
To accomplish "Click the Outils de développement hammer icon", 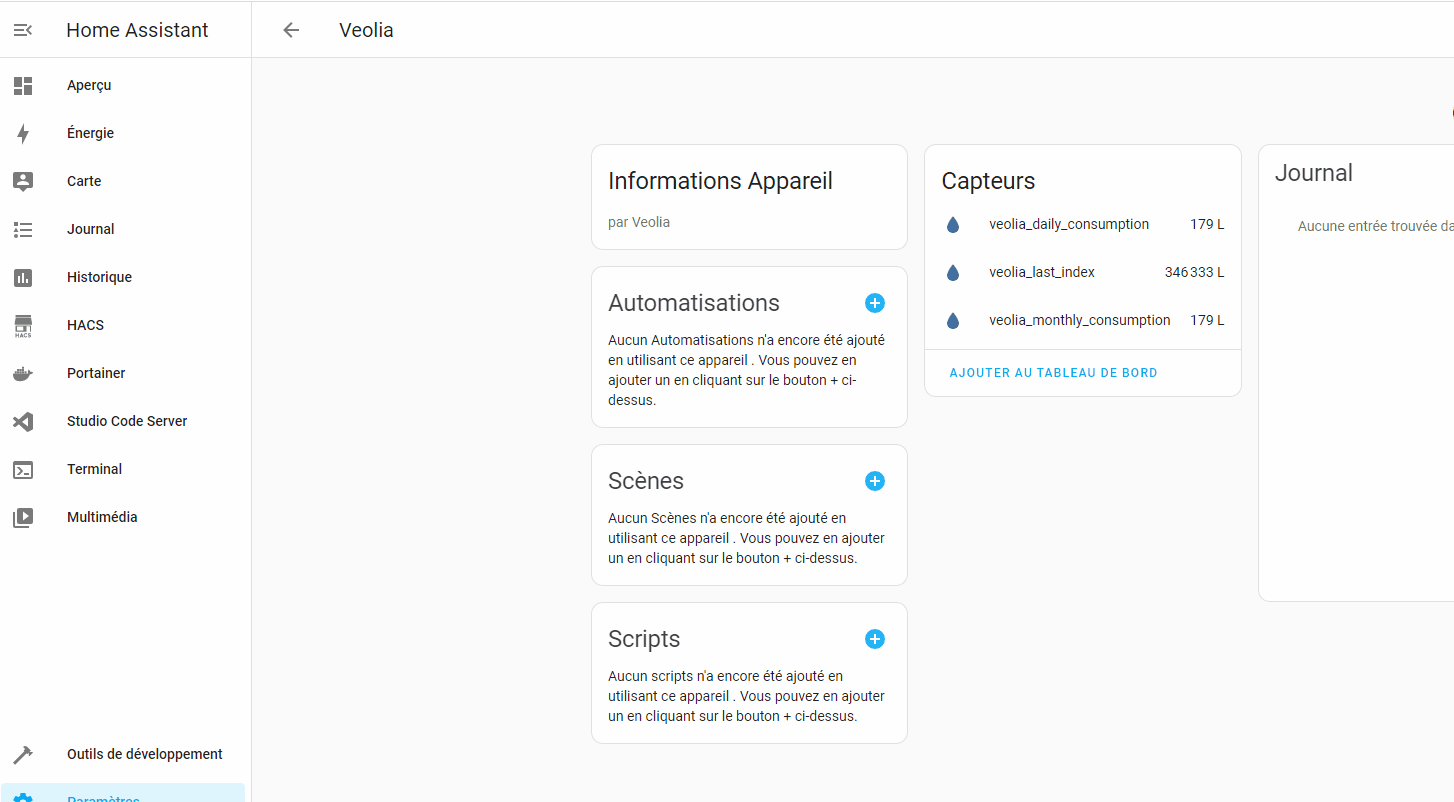I will click(x=23, y=755).
